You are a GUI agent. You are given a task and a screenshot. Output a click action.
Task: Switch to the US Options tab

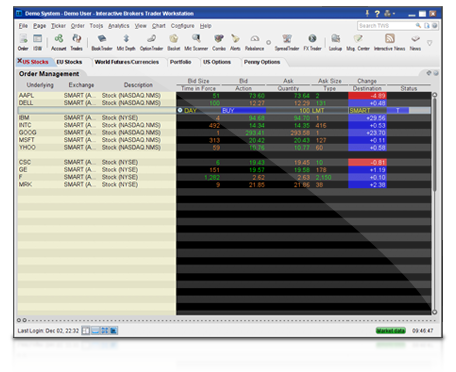coord(217,62)
